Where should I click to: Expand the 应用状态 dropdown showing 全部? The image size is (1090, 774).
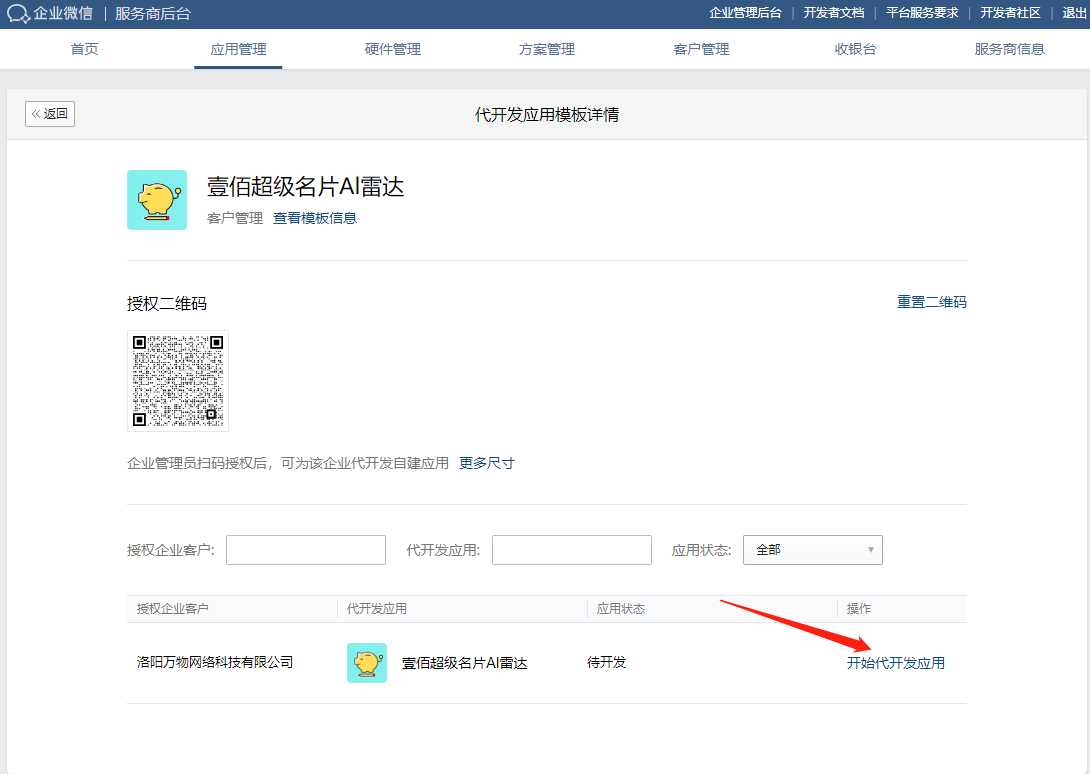[x=813, y=550]
